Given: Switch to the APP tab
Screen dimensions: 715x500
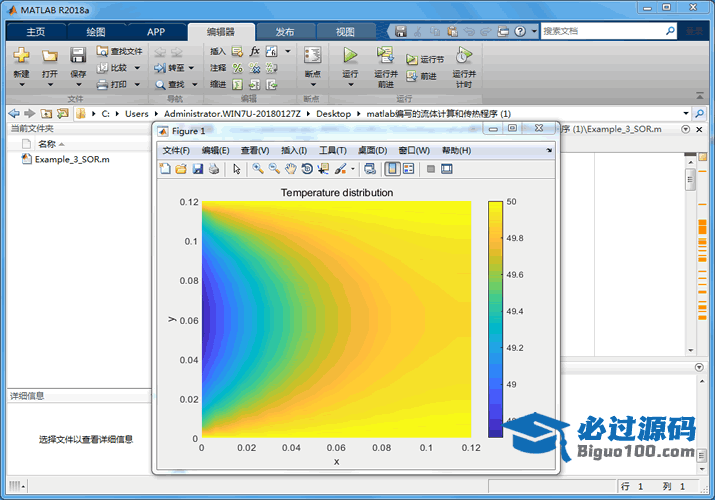Looking at the screenshot, I should [x=156, y=31].
